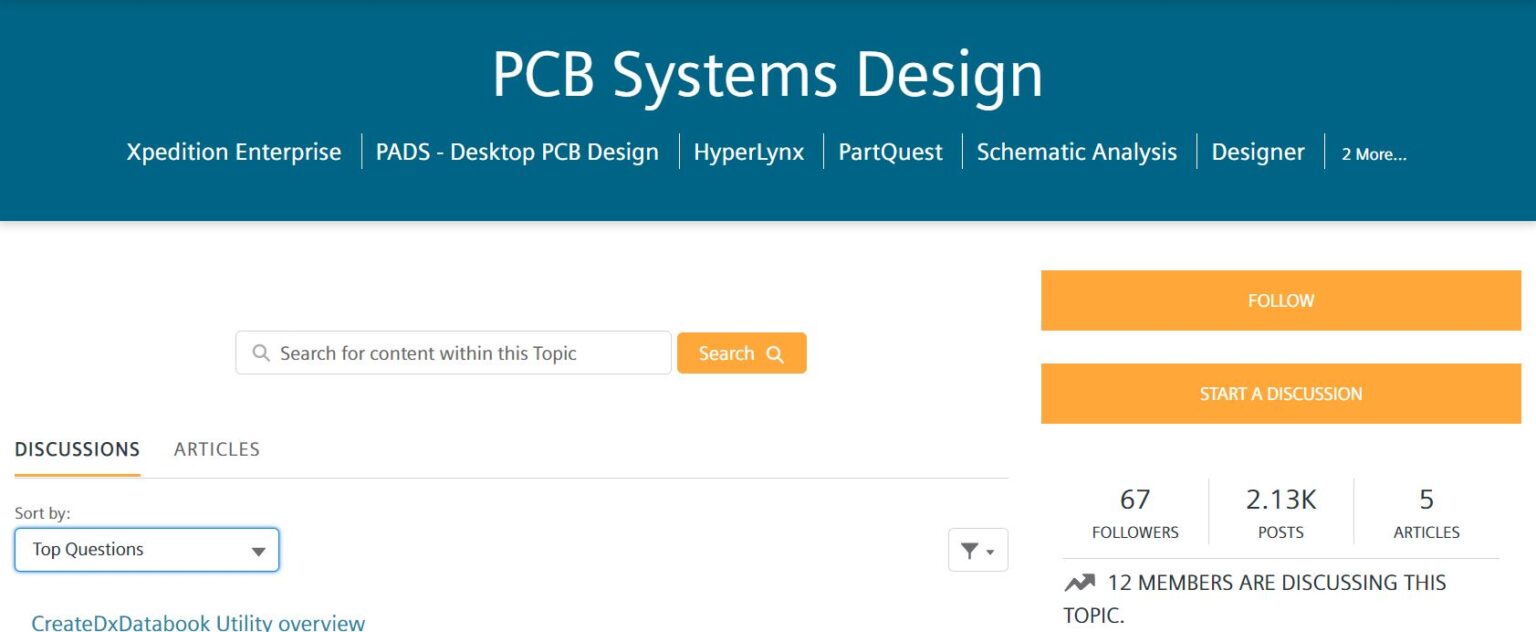Select the DISCUSSIONS tab
The height and width of the screenshot is (632, 1536).
pos(77,449)
